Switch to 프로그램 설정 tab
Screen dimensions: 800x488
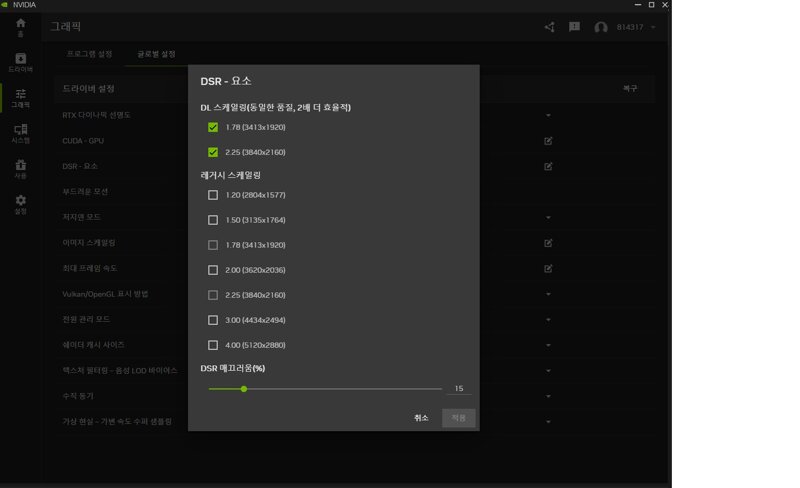90,54
